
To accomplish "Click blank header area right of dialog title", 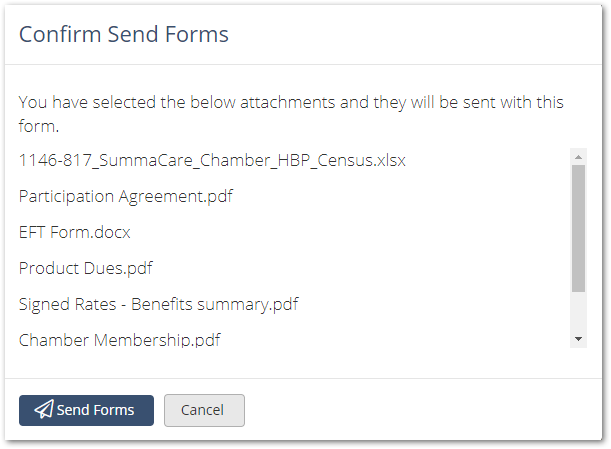I will 413,34.
